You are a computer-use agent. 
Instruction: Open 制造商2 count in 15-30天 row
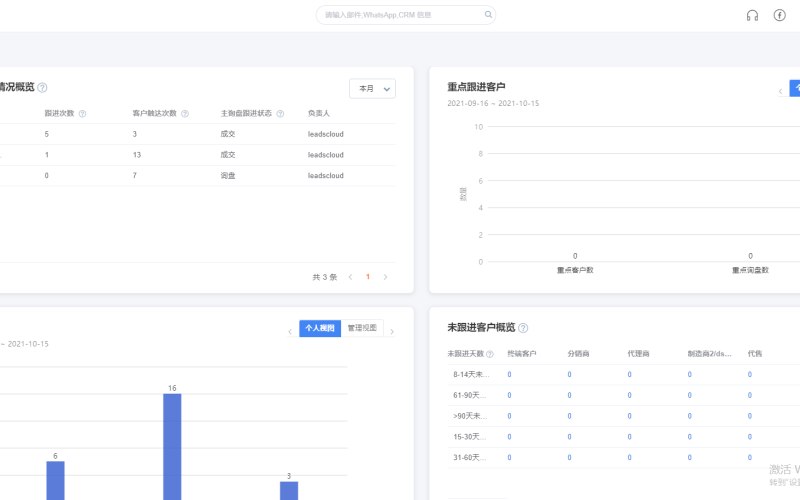(x=690, y=437)
